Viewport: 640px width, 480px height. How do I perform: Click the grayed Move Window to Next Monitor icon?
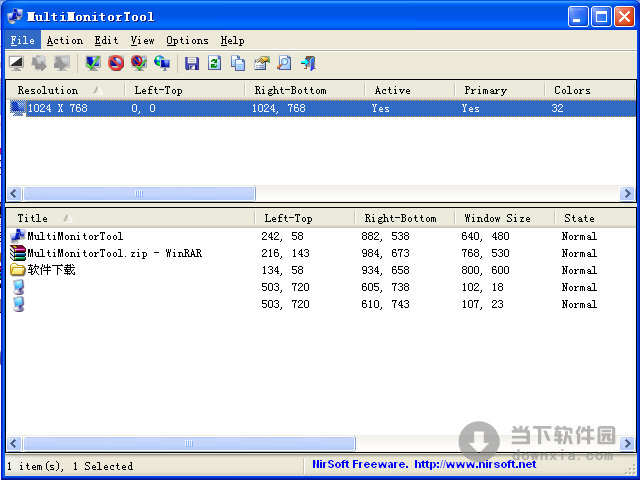tap(39, 63)
